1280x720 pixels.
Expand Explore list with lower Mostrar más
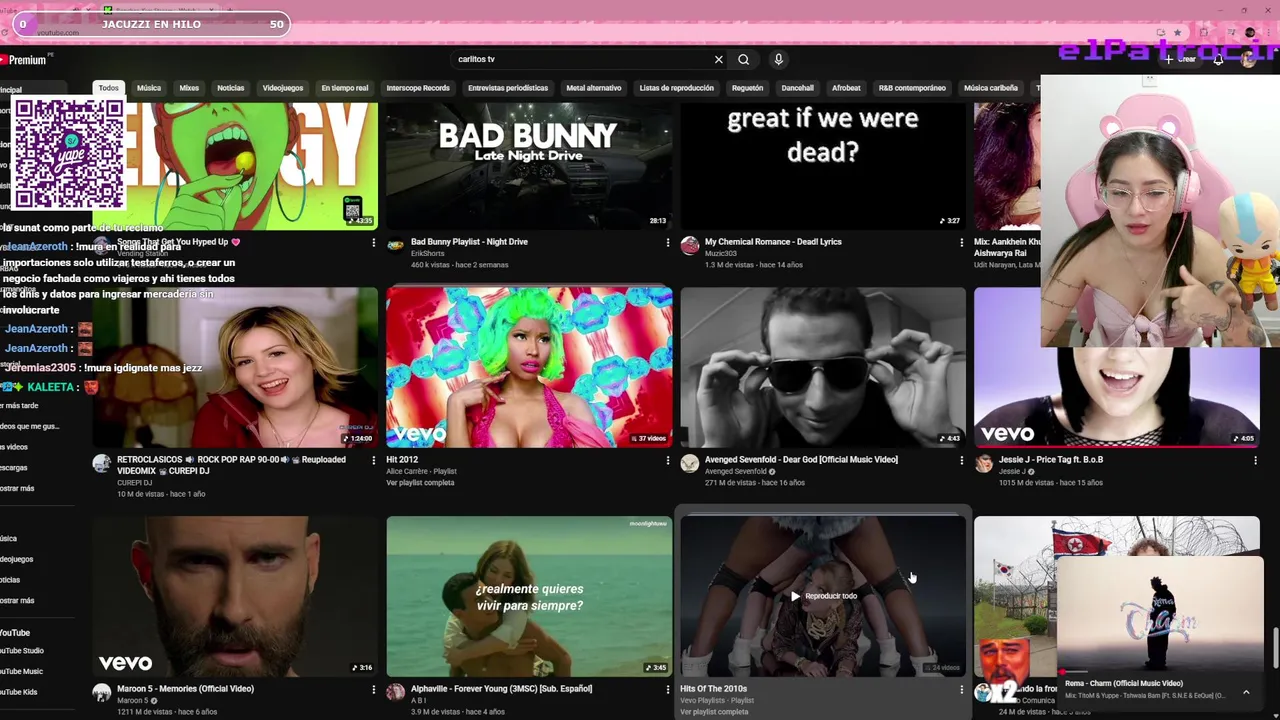[x=18, y=600]
